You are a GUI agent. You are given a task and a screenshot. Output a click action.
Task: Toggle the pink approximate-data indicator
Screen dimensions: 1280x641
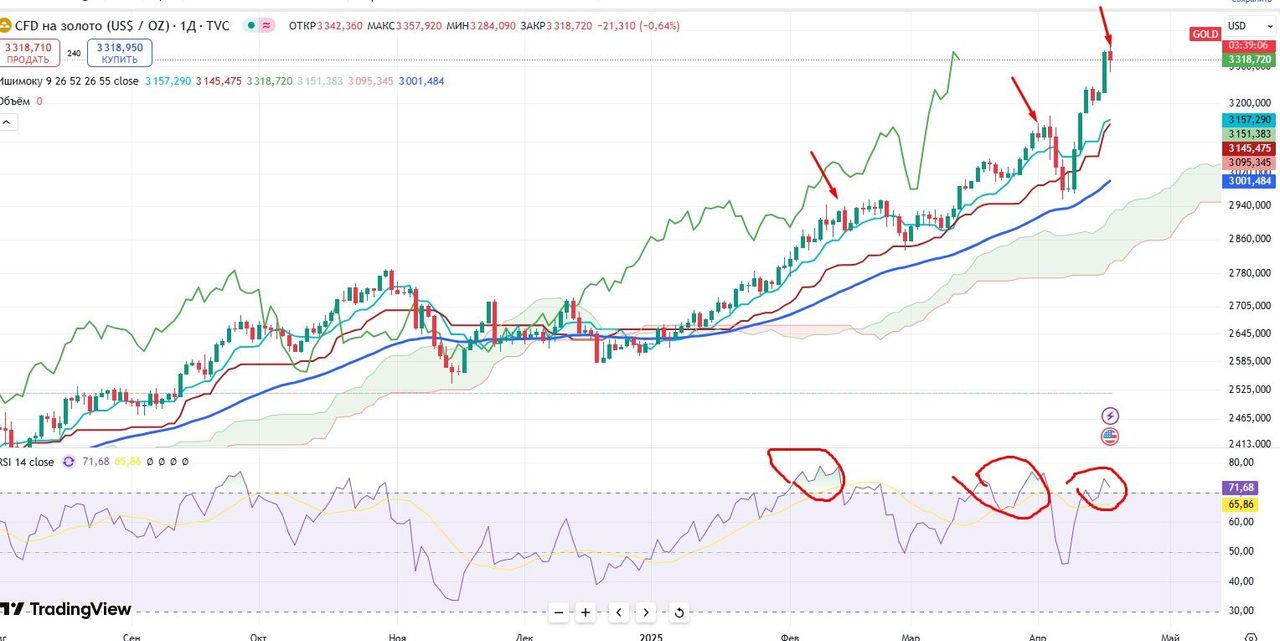click(267, 25)
